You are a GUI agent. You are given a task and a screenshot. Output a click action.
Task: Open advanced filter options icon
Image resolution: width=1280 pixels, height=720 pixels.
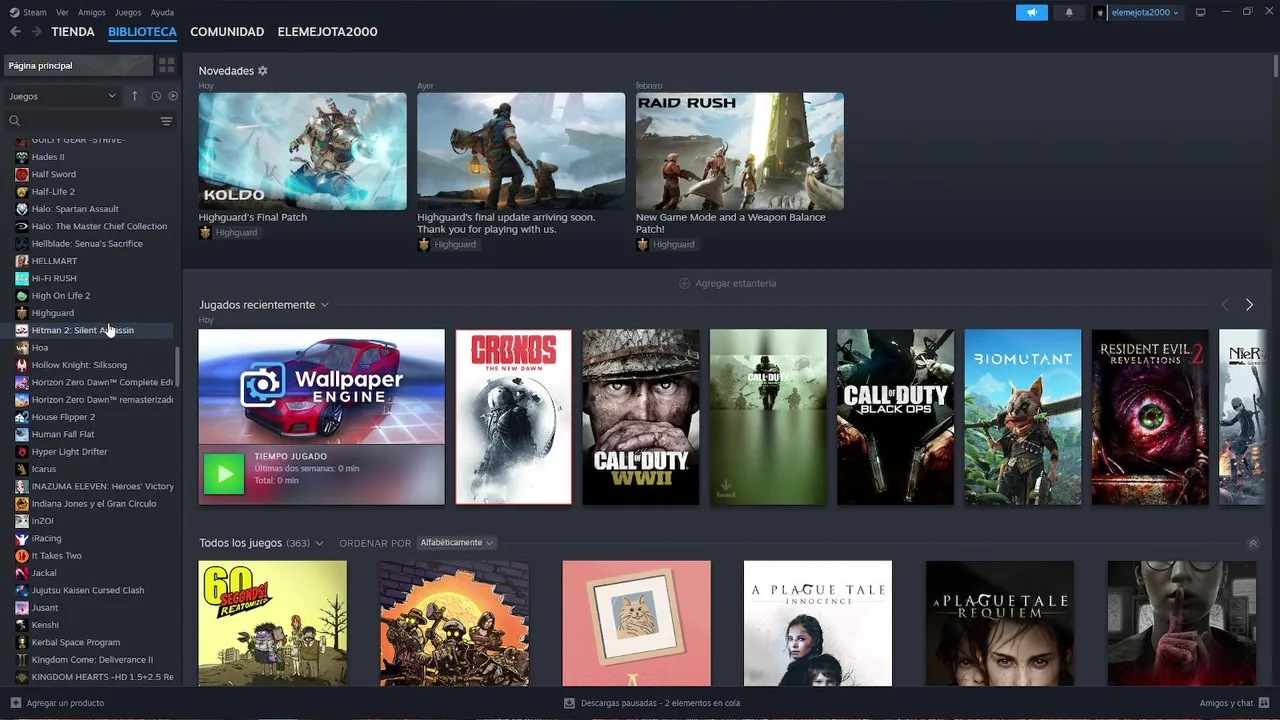click(x=166, y=121)
